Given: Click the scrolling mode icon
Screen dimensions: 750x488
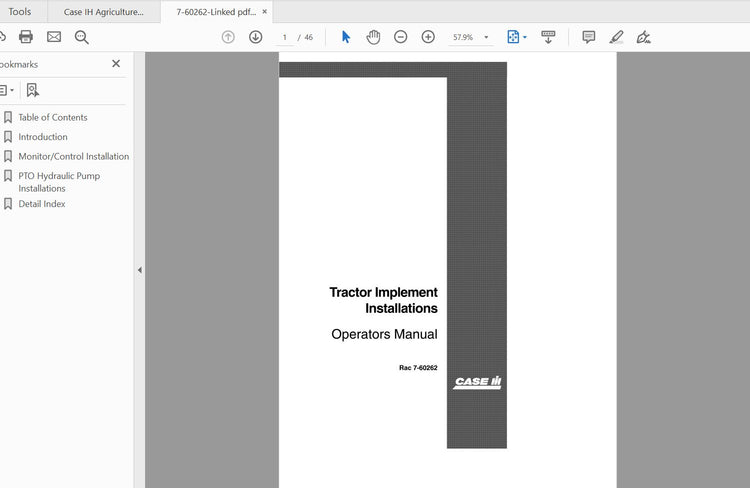Looking at the screenshot, I should point(548,37).
